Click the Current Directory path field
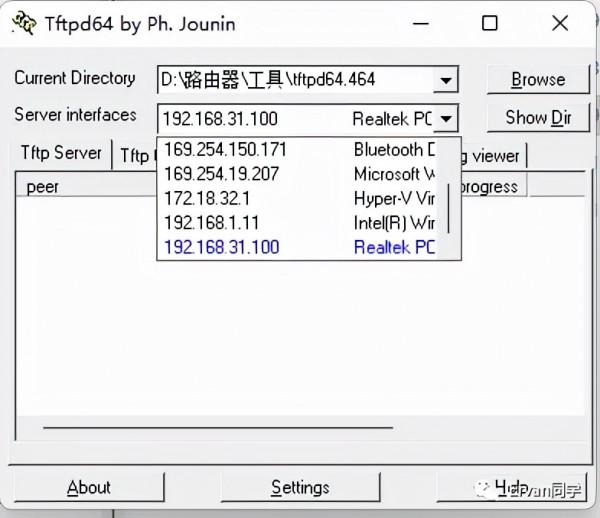 295,80
